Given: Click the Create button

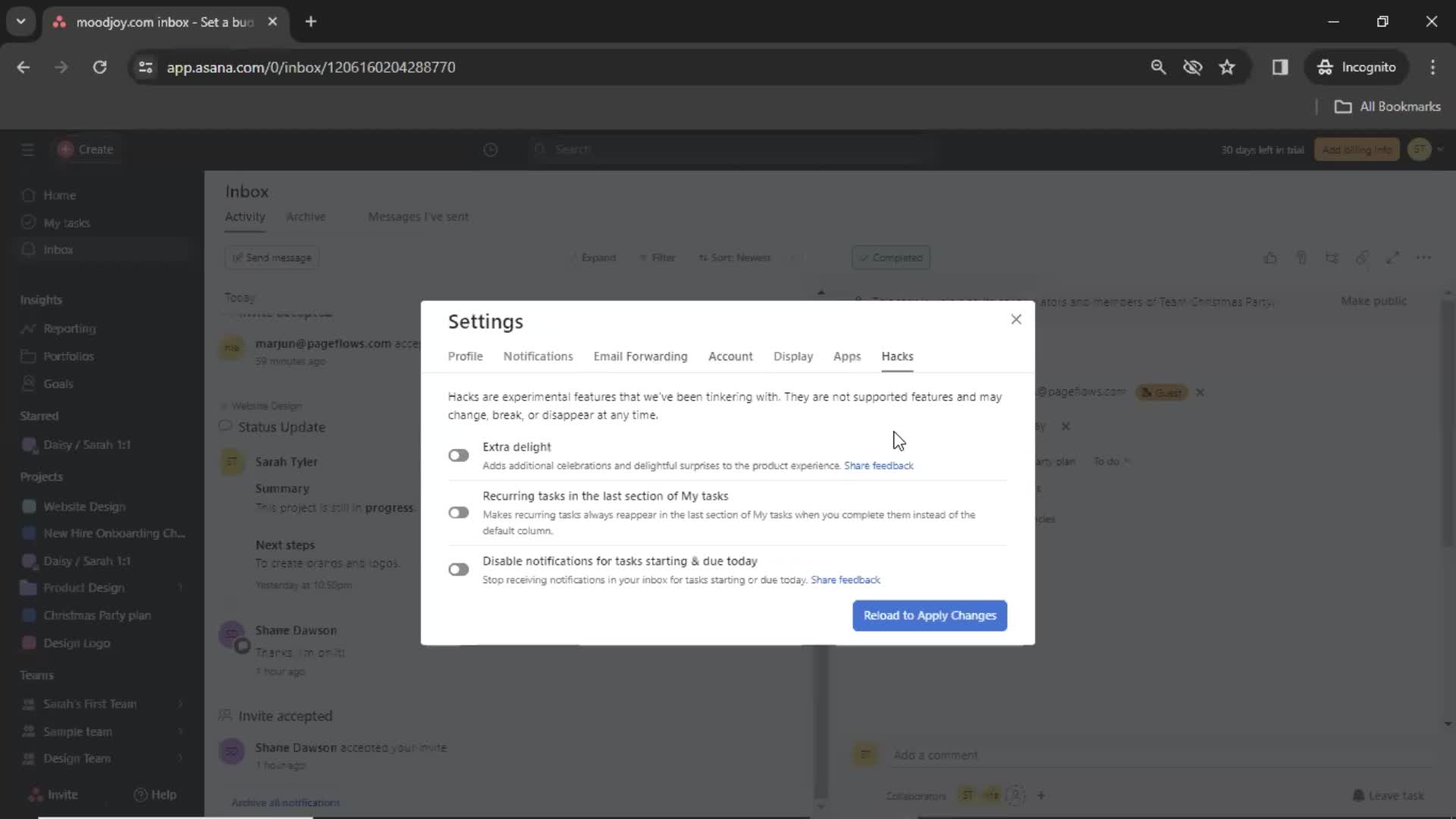Looking at the screenshot, I should 86,149.
